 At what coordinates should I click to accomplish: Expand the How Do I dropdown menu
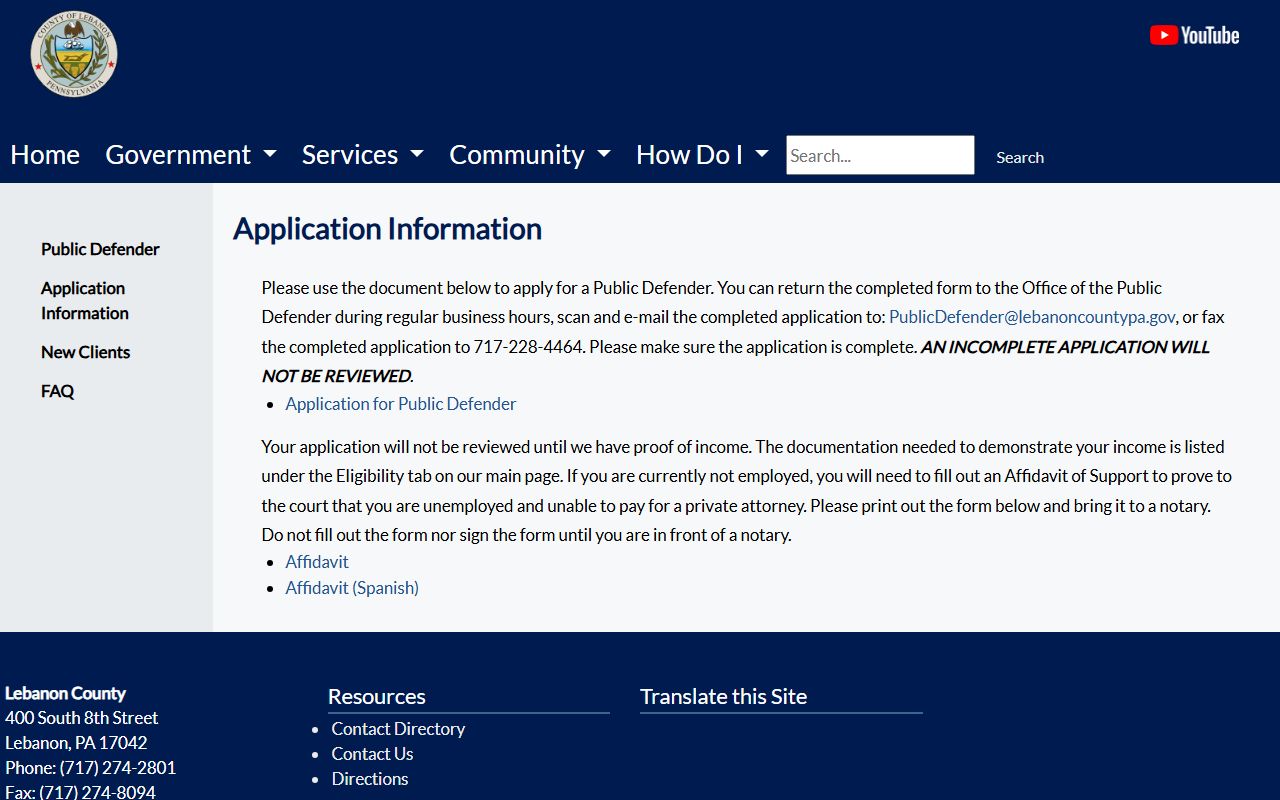point(702,155)
